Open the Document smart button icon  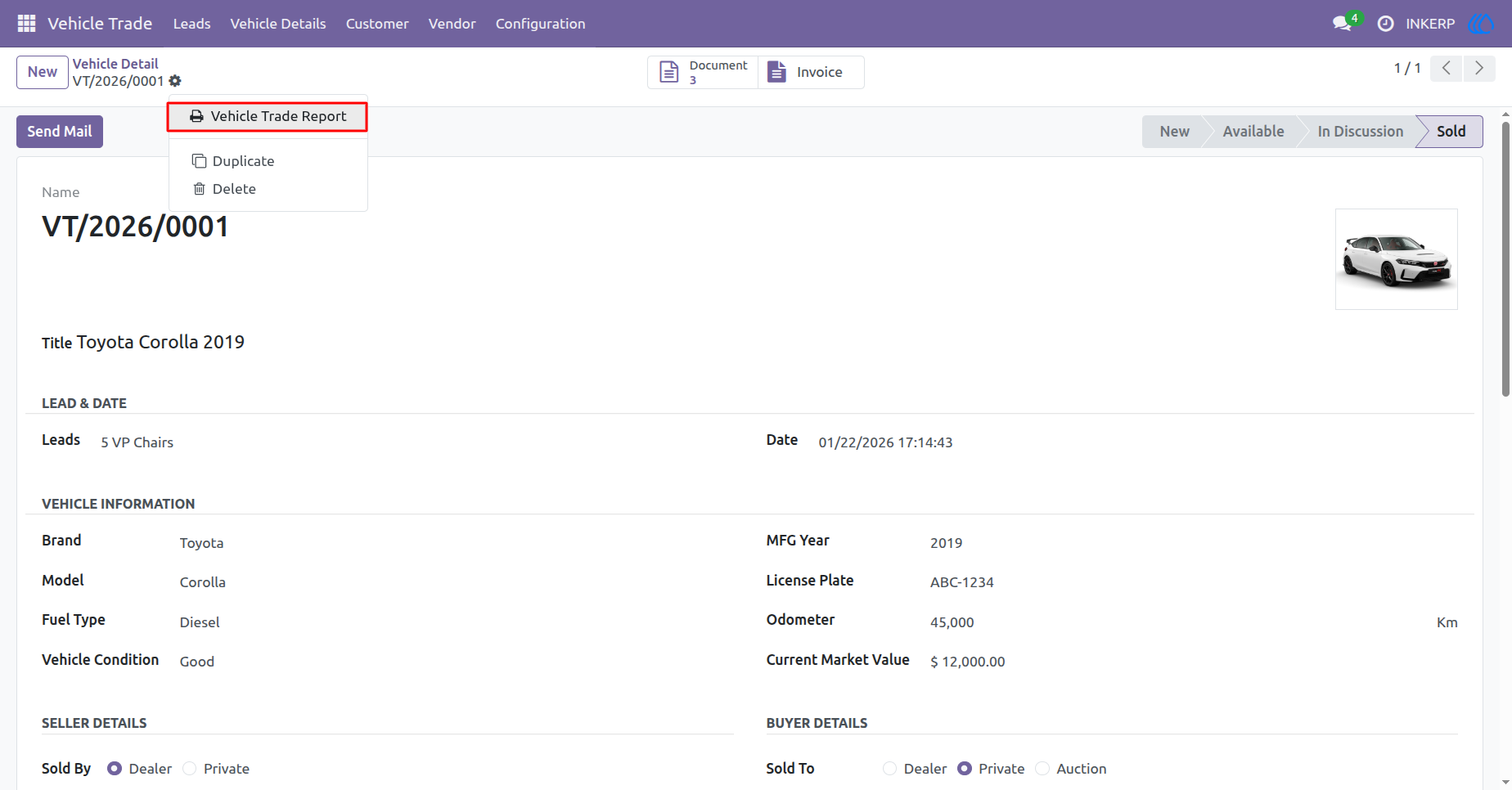669,72
